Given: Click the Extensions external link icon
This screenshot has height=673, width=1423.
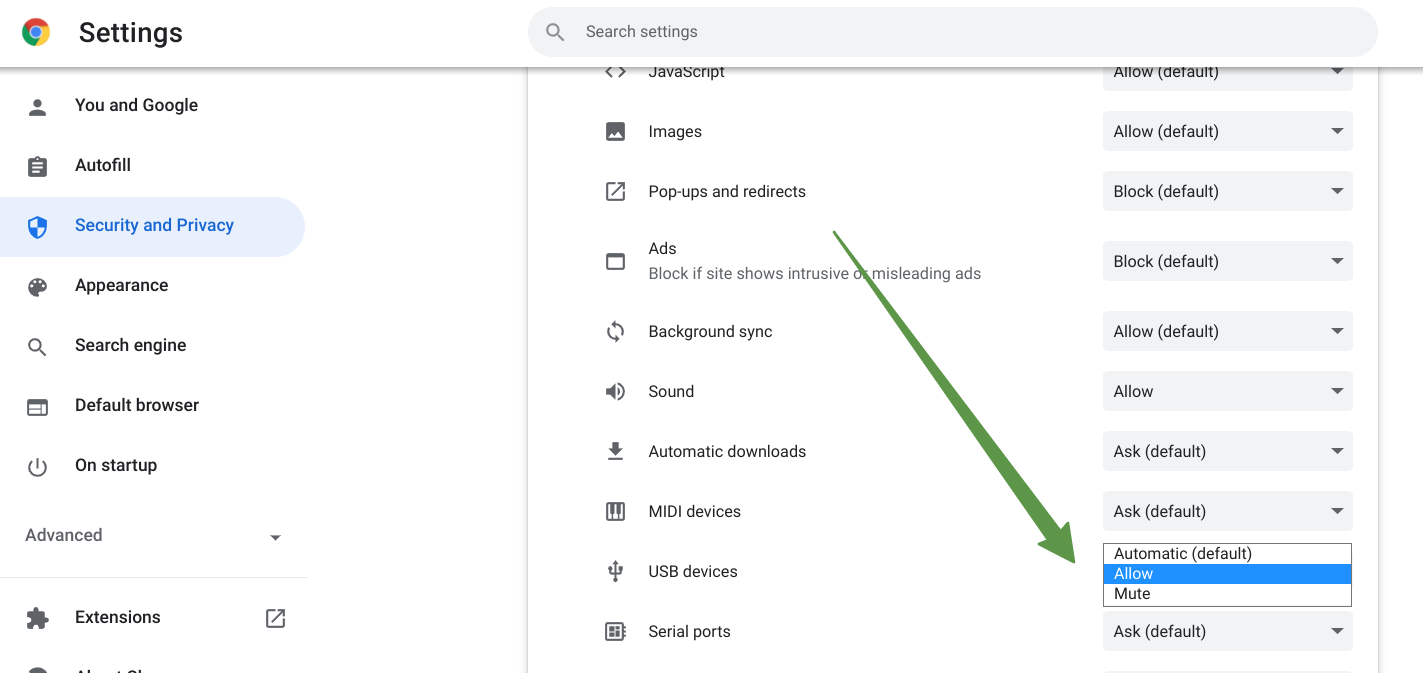Looking at the screenshot, I should click(x=275, y=618).
